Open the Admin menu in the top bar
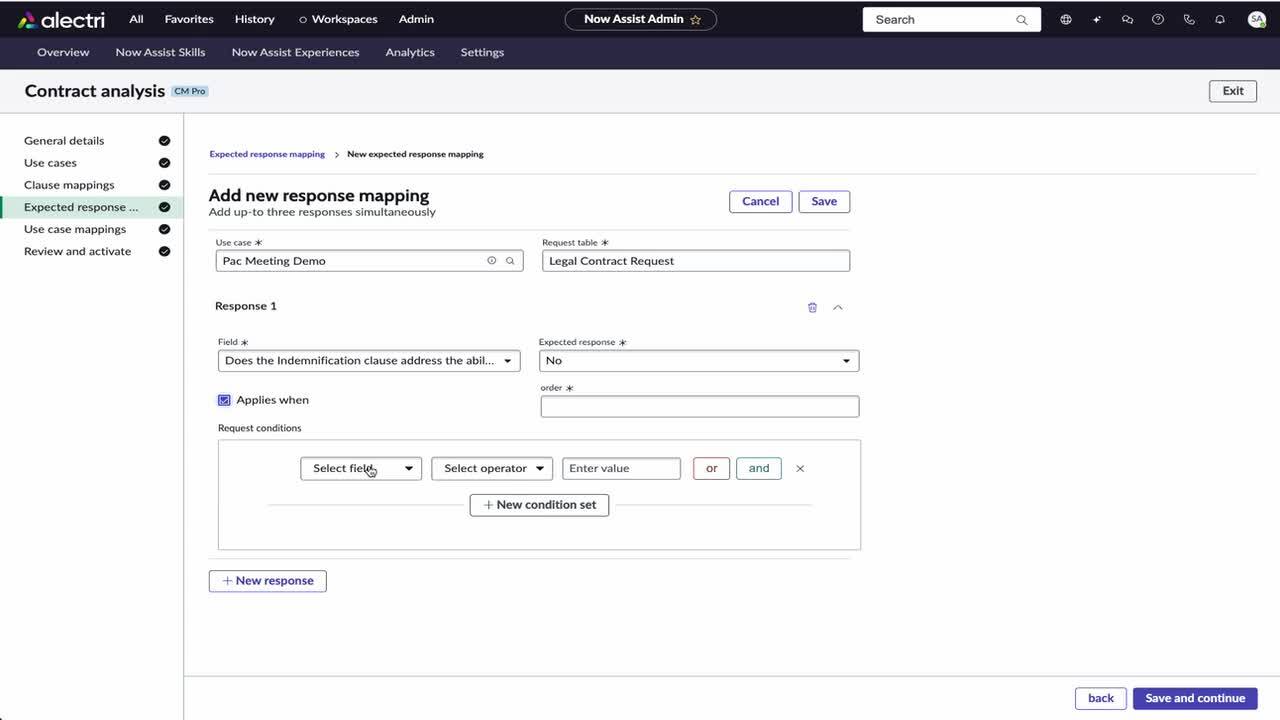1280x720 pixels. coord(416,18)
